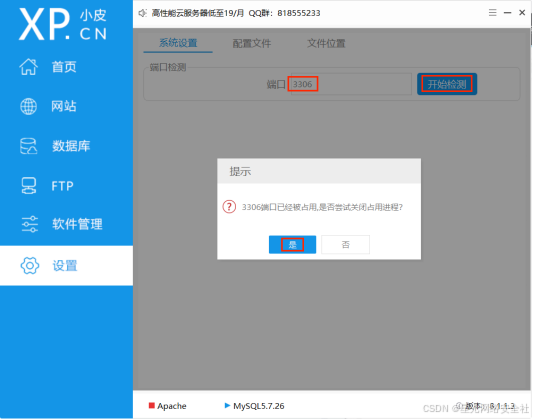Click the globe website icon
Viewport: 533px width, 420px height.
[29, 106]
